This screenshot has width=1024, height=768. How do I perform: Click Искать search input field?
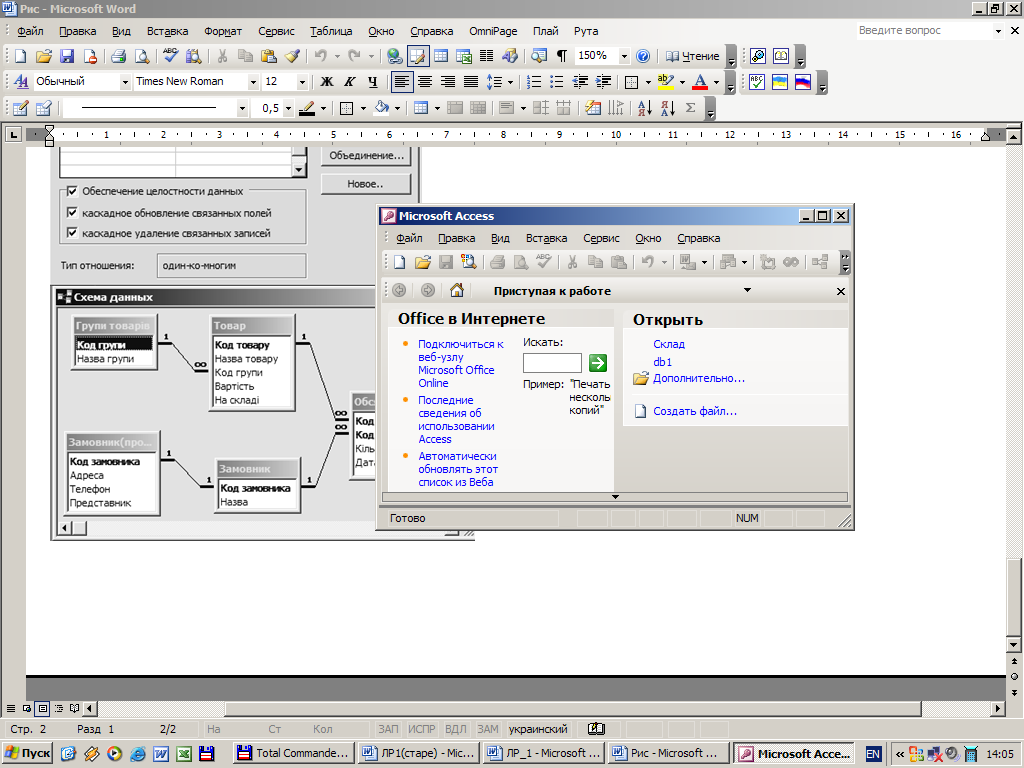click(552, 362)
